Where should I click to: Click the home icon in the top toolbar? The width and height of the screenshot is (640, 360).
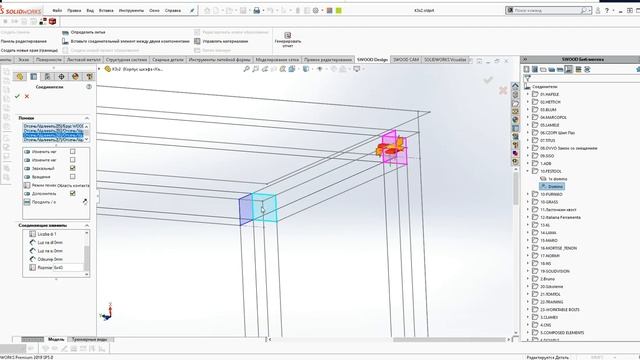click(x=207, y=11)
